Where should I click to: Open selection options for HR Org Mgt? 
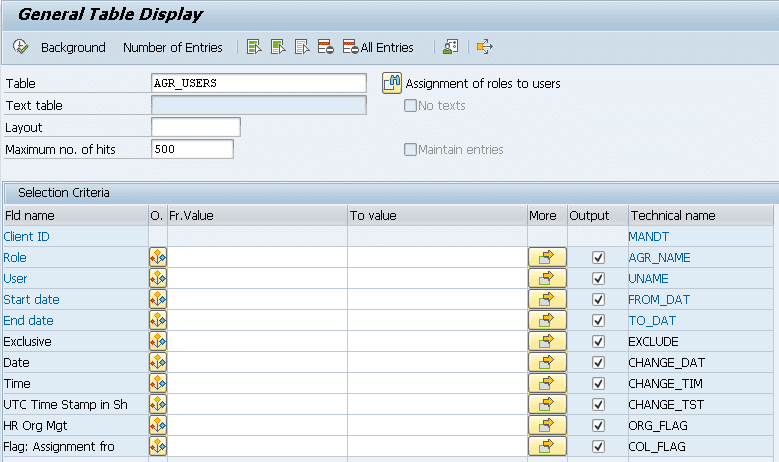point(158,425)
